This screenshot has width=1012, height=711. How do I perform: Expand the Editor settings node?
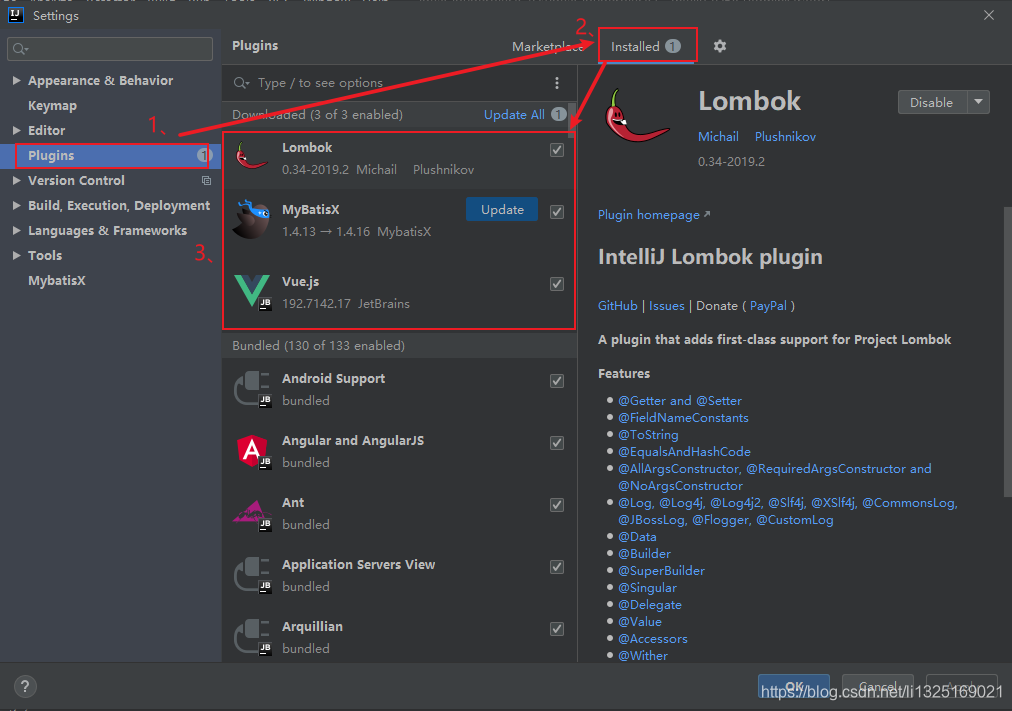click(x=17, y=130)
